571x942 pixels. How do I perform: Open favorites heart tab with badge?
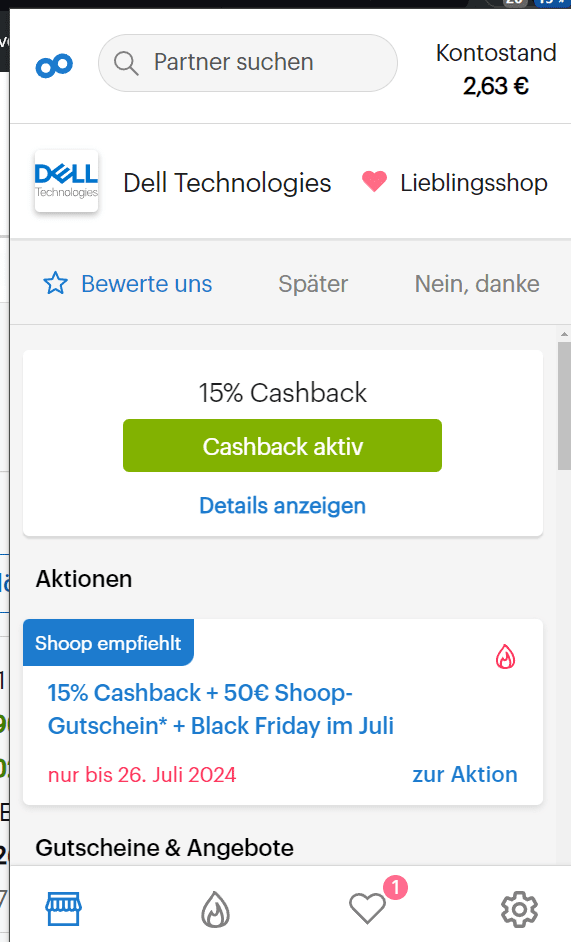(368, 908)
